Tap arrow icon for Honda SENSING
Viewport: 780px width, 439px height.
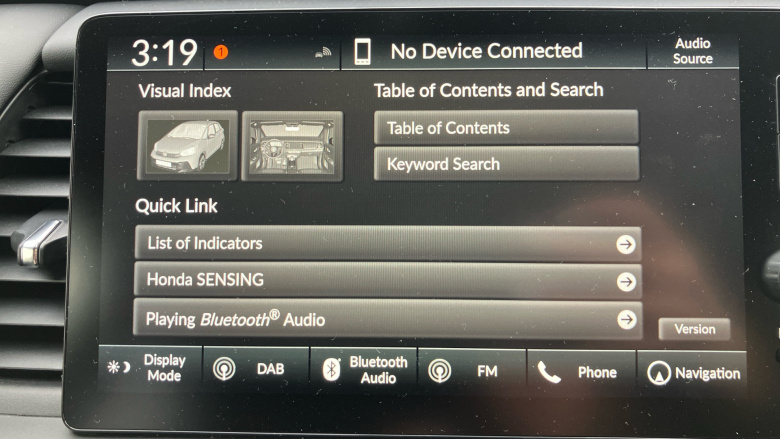[626, 281]
